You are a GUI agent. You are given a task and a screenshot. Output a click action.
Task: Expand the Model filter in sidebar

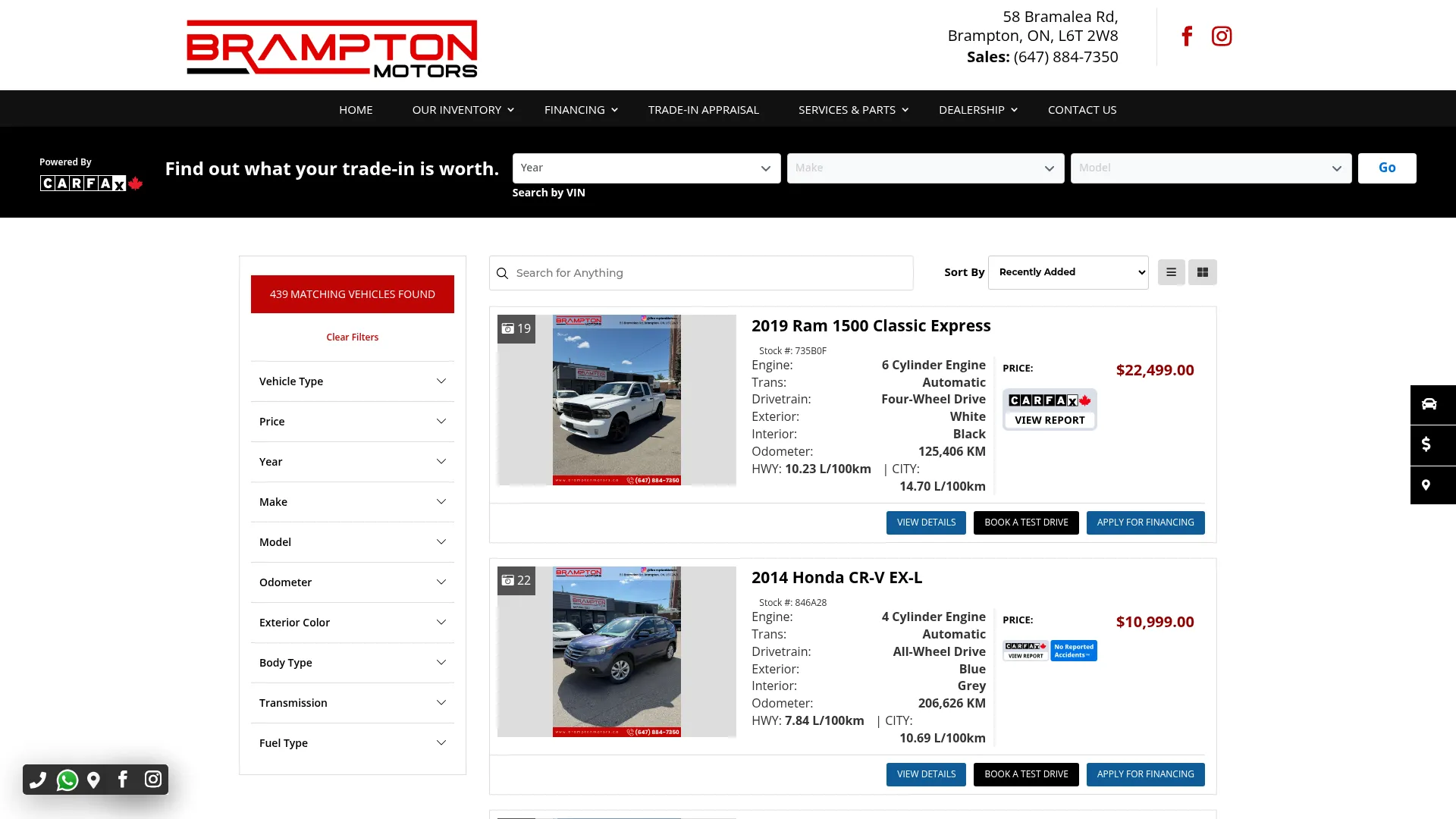(353, 542)
